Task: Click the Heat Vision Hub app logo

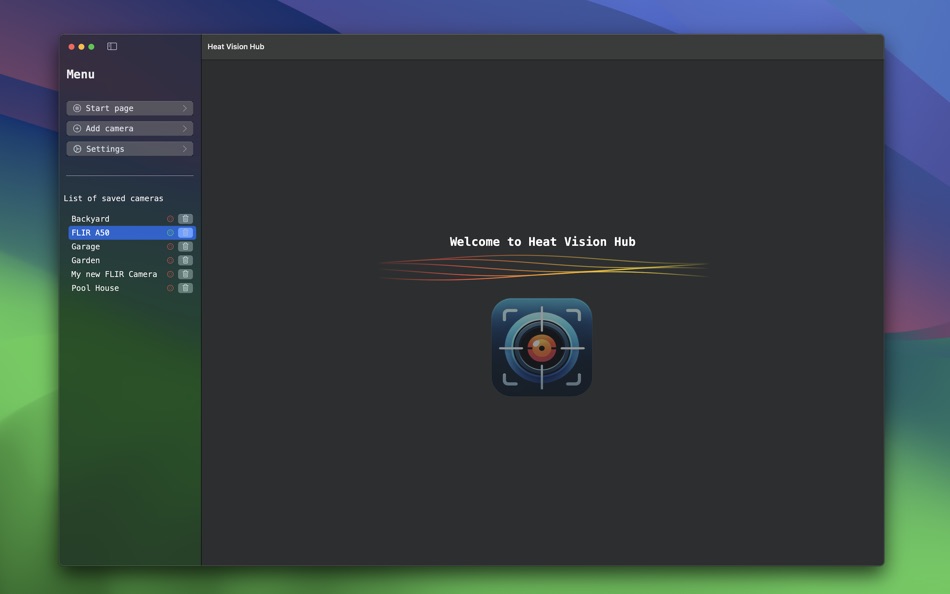Action: (542, 347)
